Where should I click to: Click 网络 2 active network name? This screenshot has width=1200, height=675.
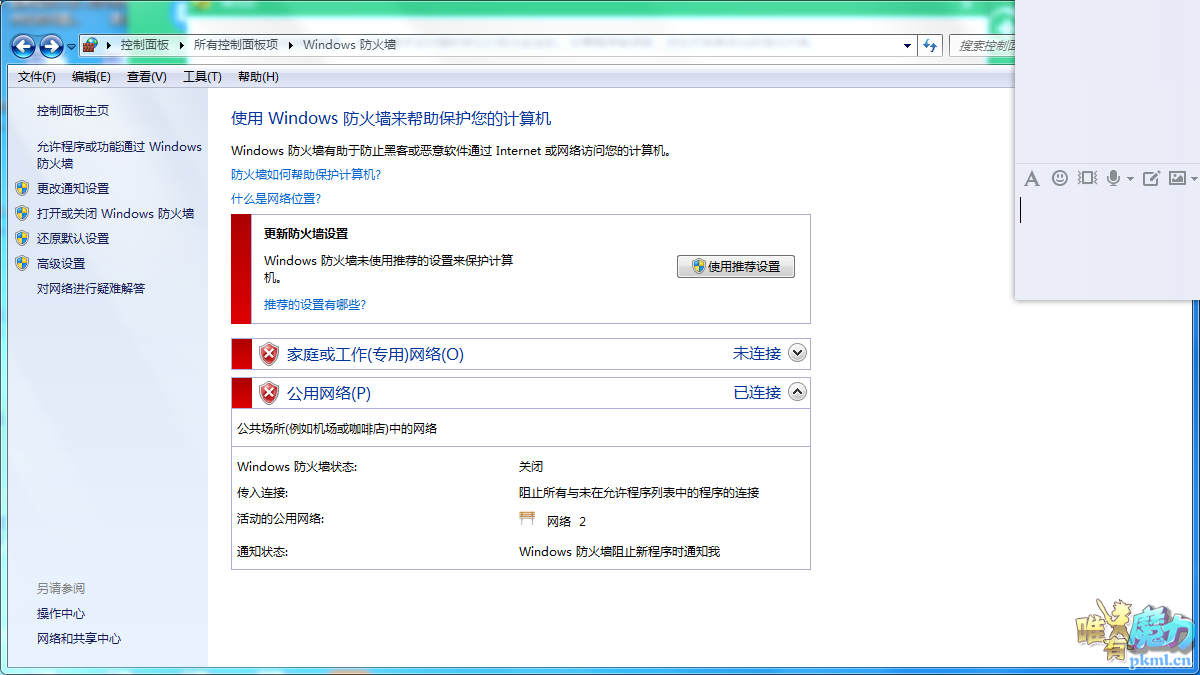566,521
